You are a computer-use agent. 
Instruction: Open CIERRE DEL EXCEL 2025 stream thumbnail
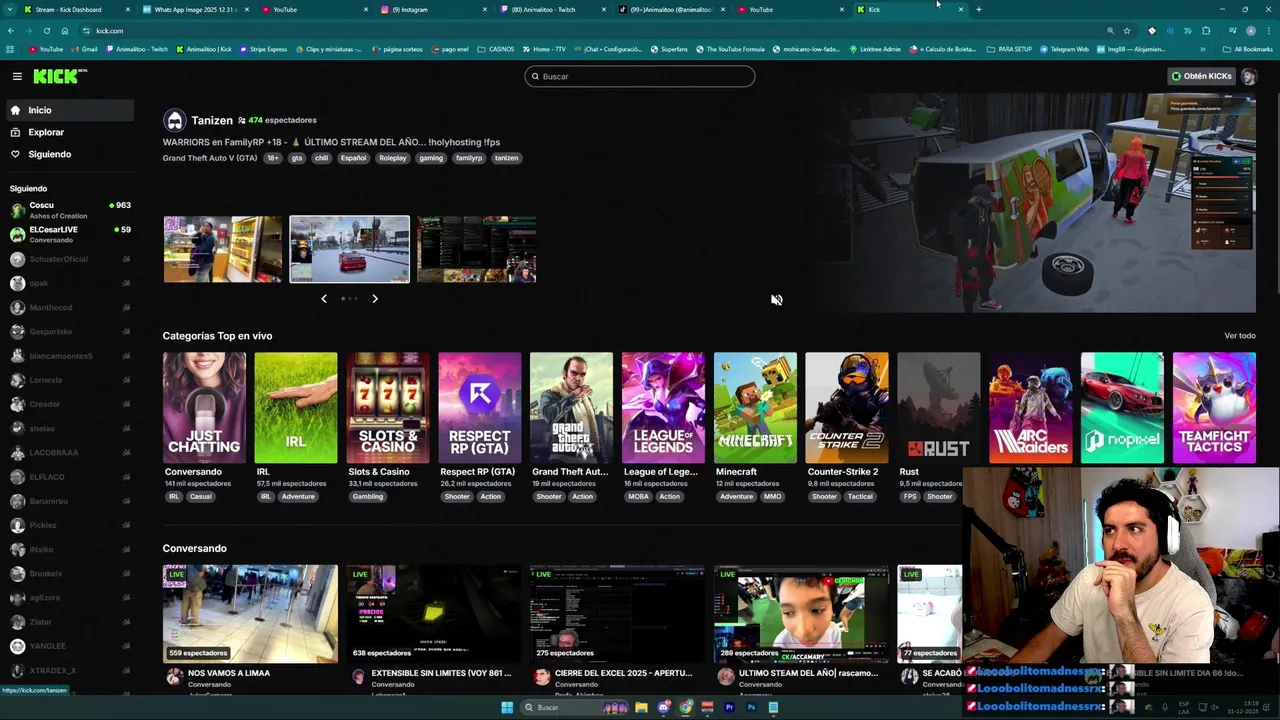coord(618,614)
